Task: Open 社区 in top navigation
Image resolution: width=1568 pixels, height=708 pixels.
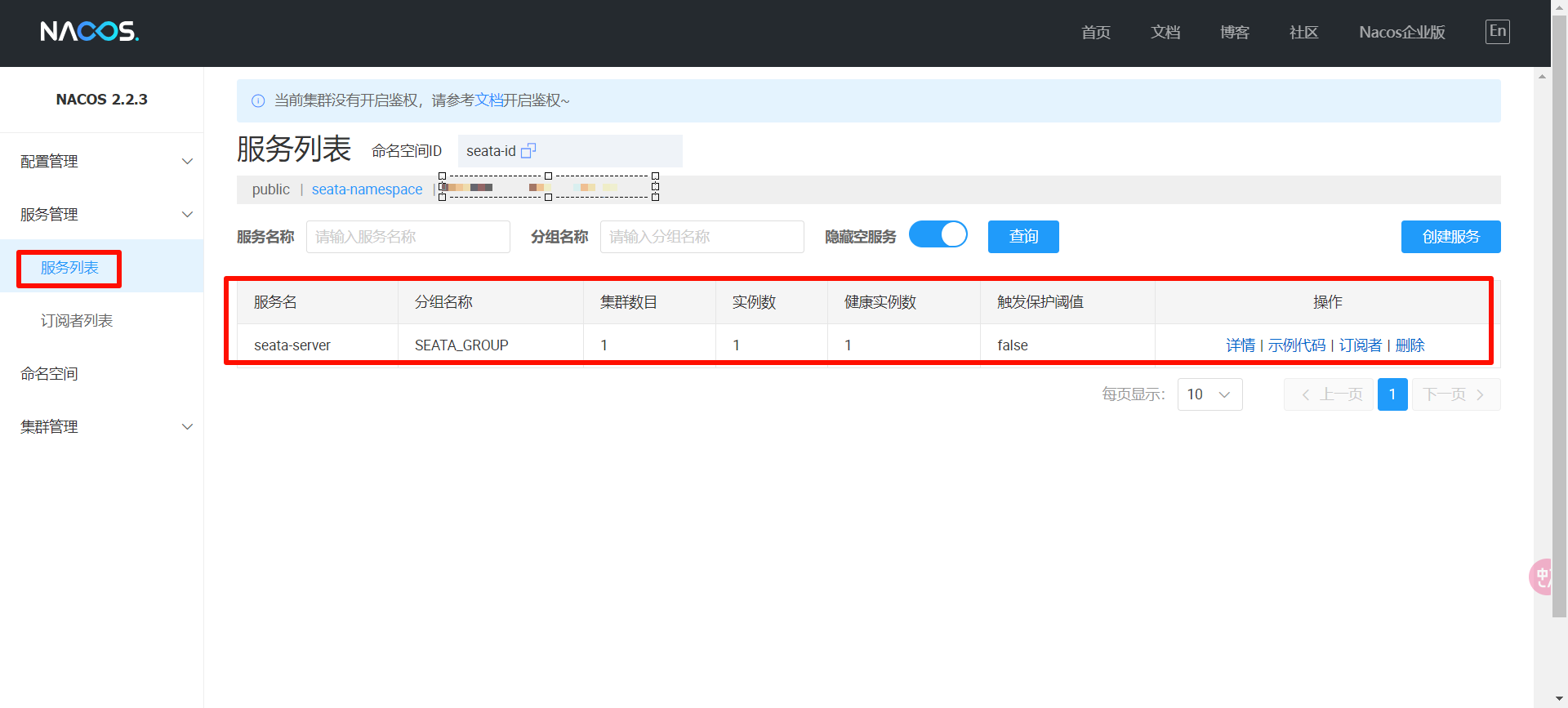Action: 1304,33
